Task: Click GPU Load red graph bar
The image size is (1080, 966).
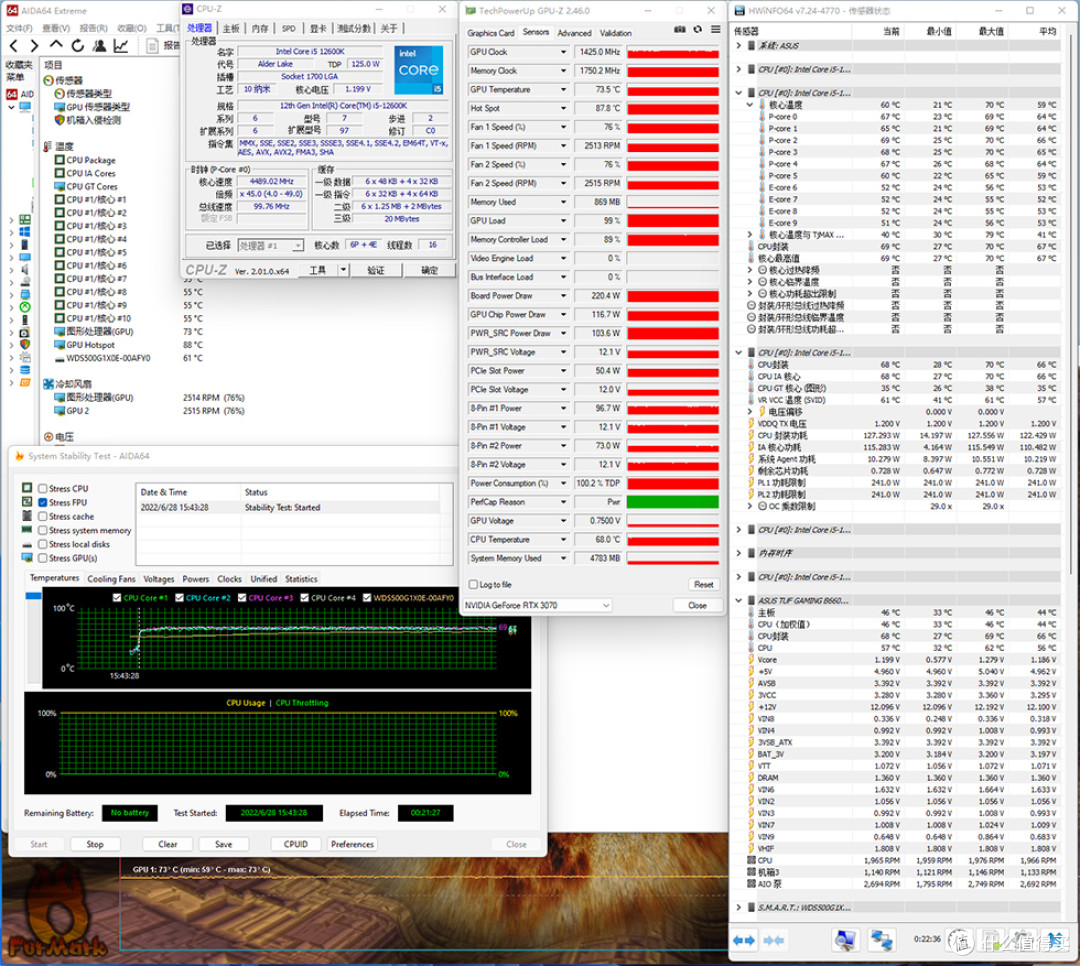Action: point(673,220)
